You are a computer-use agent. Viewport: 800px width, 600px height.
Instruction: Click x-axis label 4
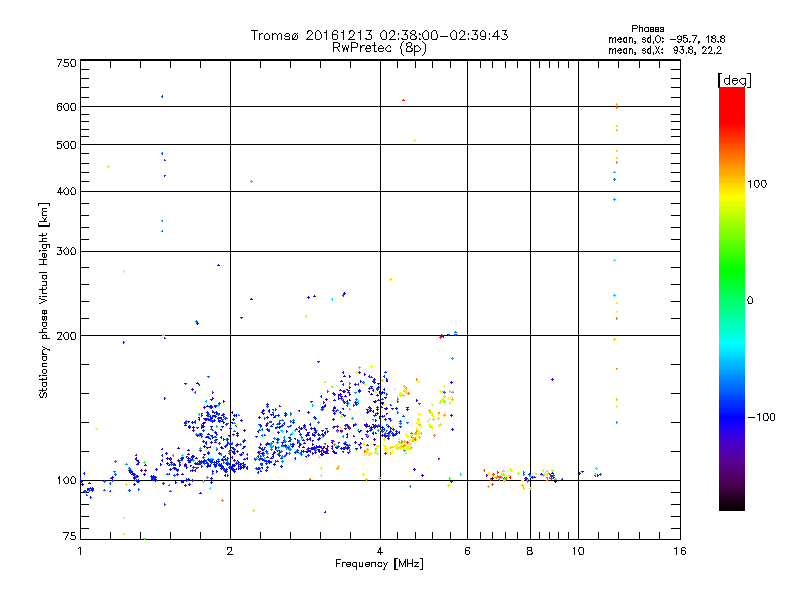pyautogui.click(x=380, y=551)
